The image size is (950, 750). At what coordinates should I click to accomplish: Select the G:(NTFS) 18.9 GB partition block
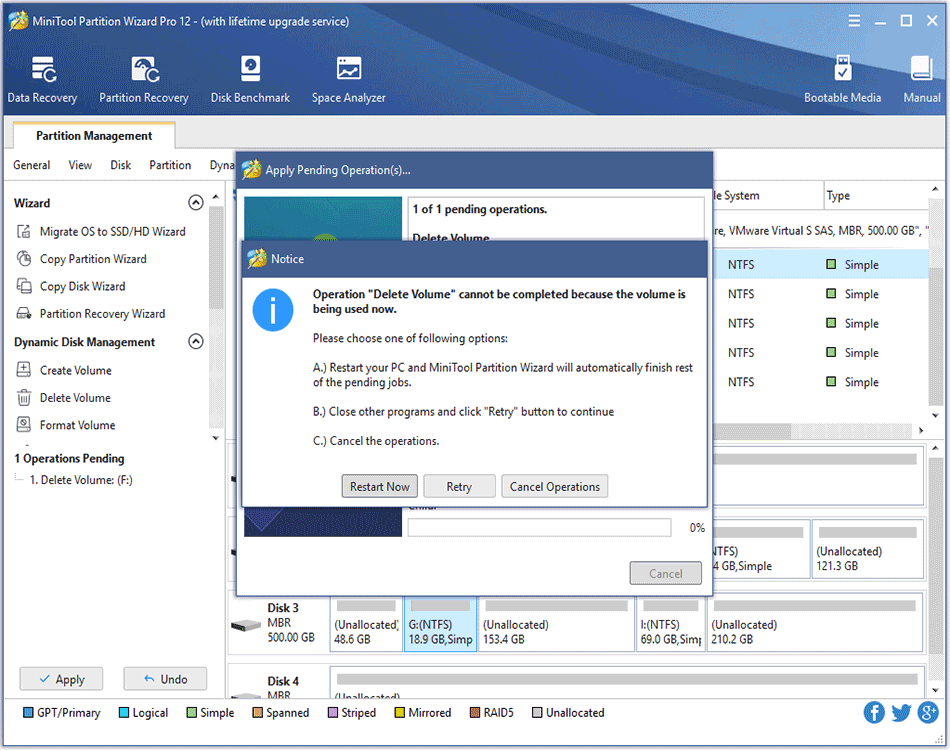pyautogui.click(x=440, y=624)
